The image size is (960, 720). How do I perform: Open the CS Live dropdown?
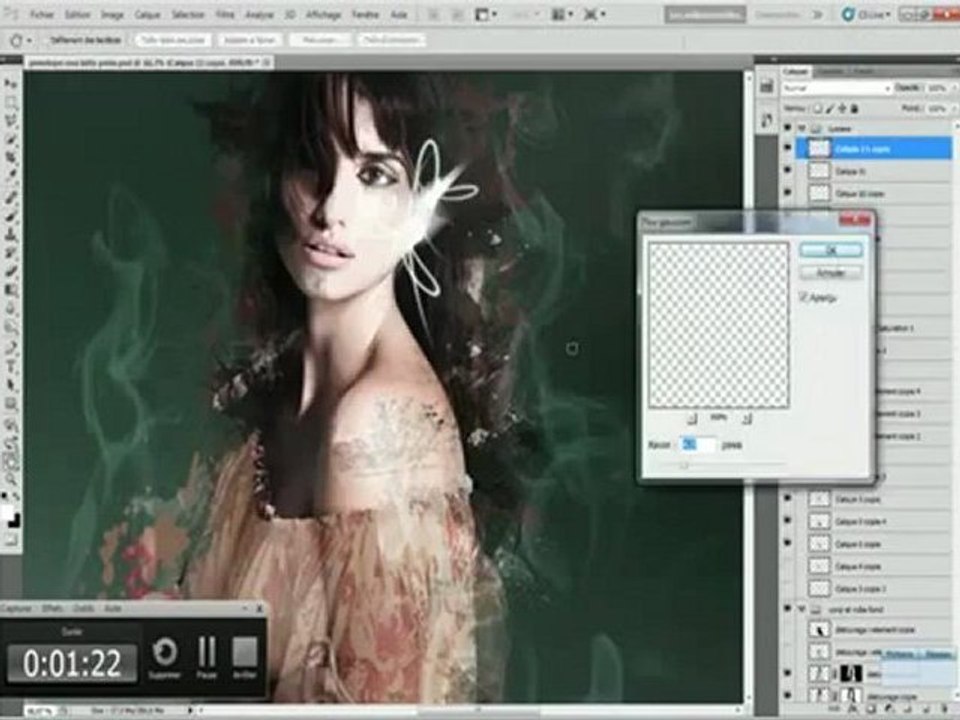866,14
